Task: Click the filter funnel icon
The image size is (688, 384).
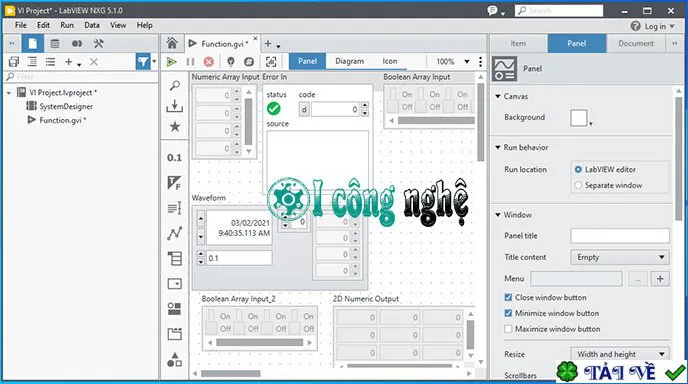Action: click(143, 62)
